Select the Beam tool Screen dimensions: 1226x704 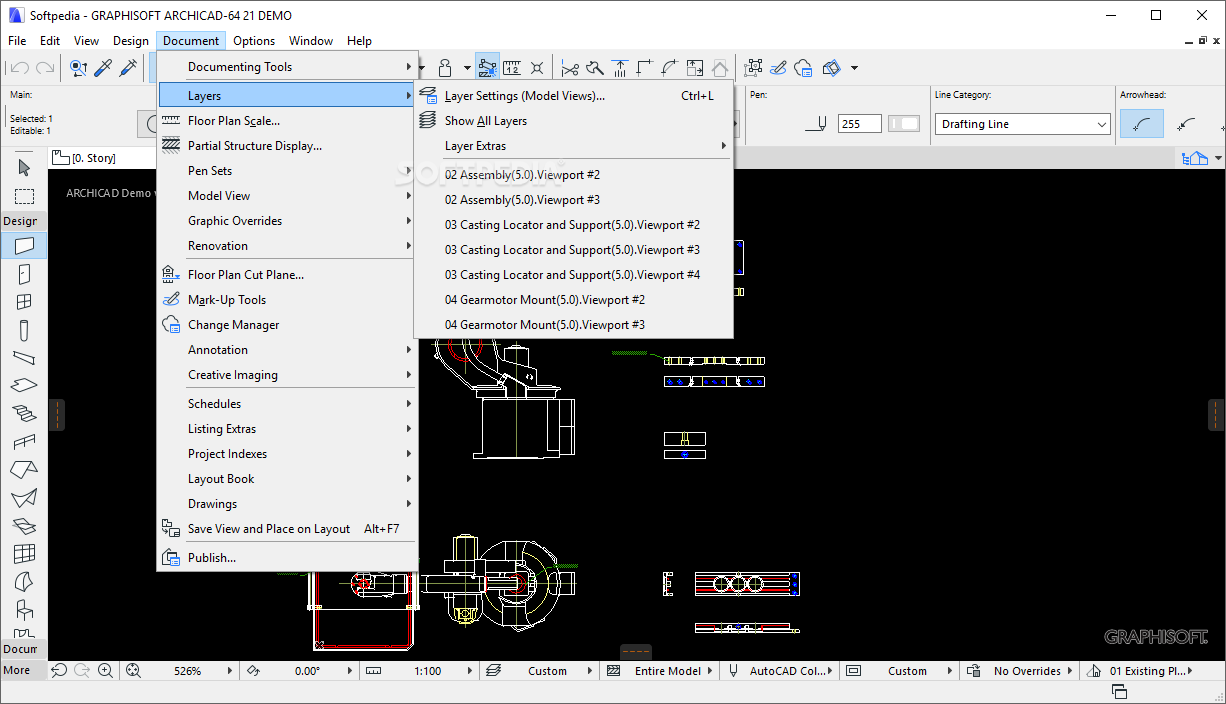coord(24,357)
